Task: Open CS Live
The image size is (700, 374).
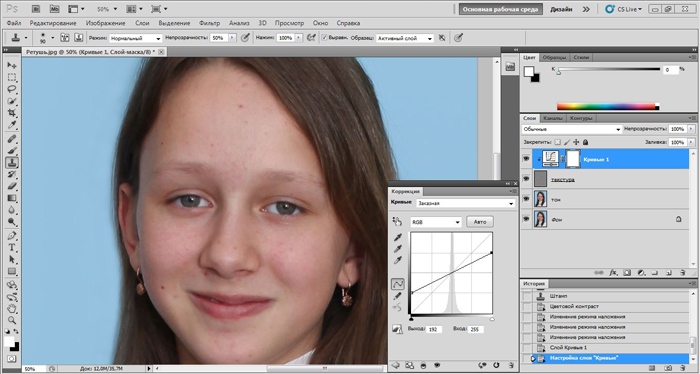Action: coord(624,9)
